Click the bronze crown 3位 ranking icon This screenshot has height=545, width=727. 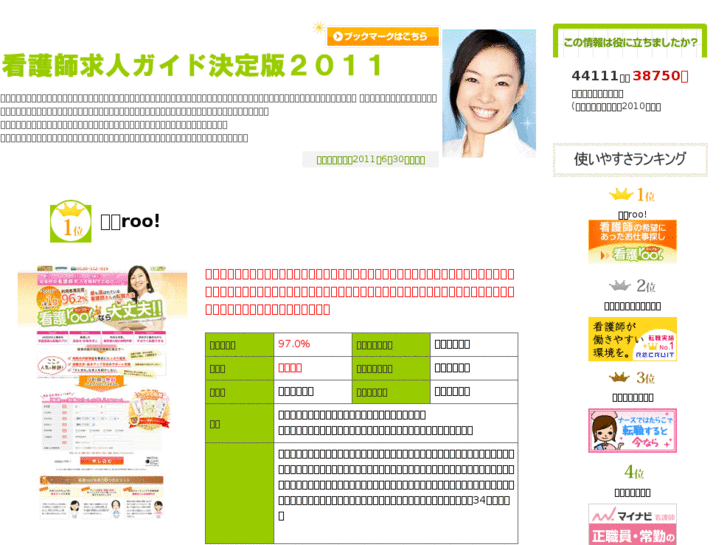631,378
